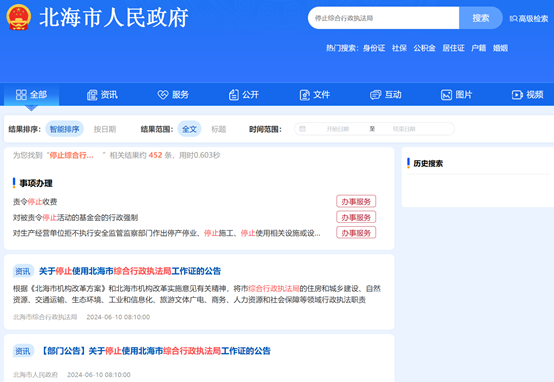Open the 公开 tab
554x382 pixels.
(x=244, y=95)
